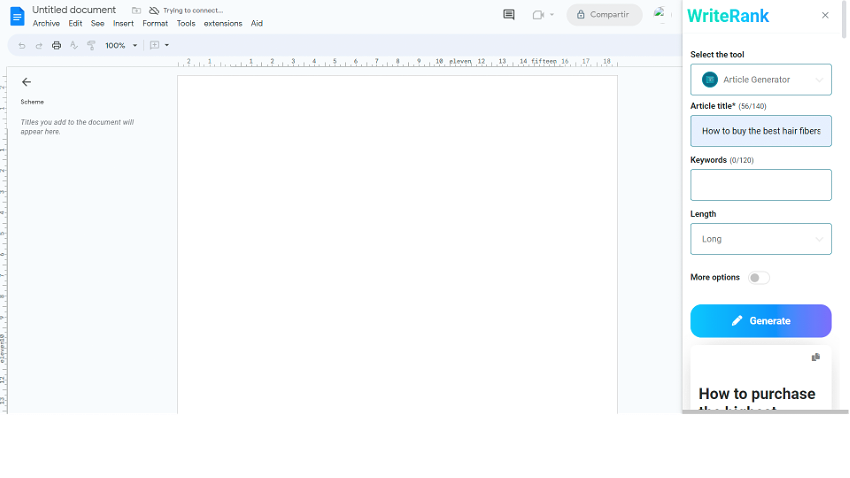
Task: Open the comment history icon
Action: (508, 15)
